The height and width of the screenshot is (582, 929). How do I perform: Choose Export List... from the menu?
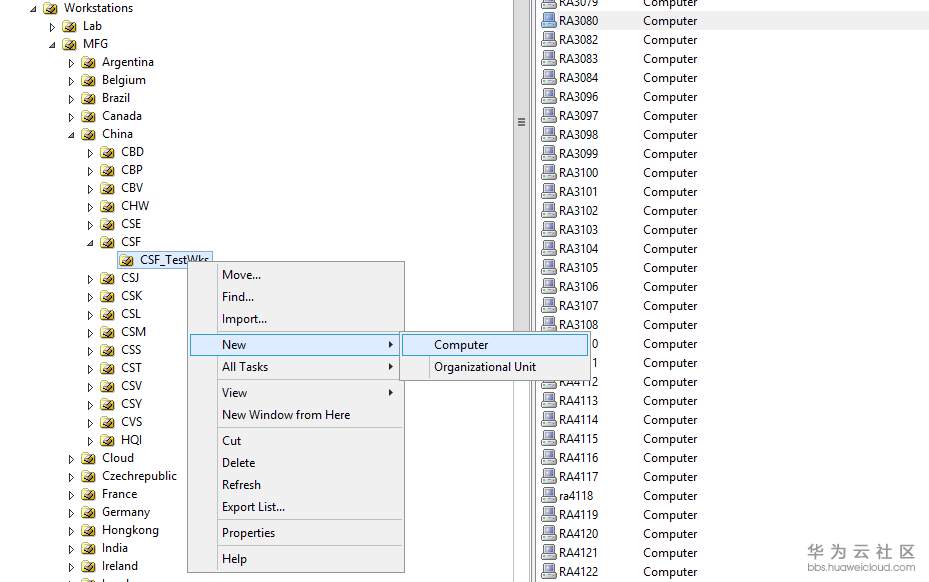point(296,507)
